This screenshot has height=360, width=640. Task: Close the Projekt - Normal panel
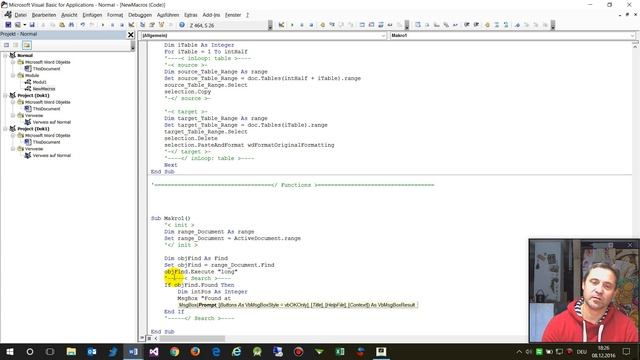coord(131,35)
